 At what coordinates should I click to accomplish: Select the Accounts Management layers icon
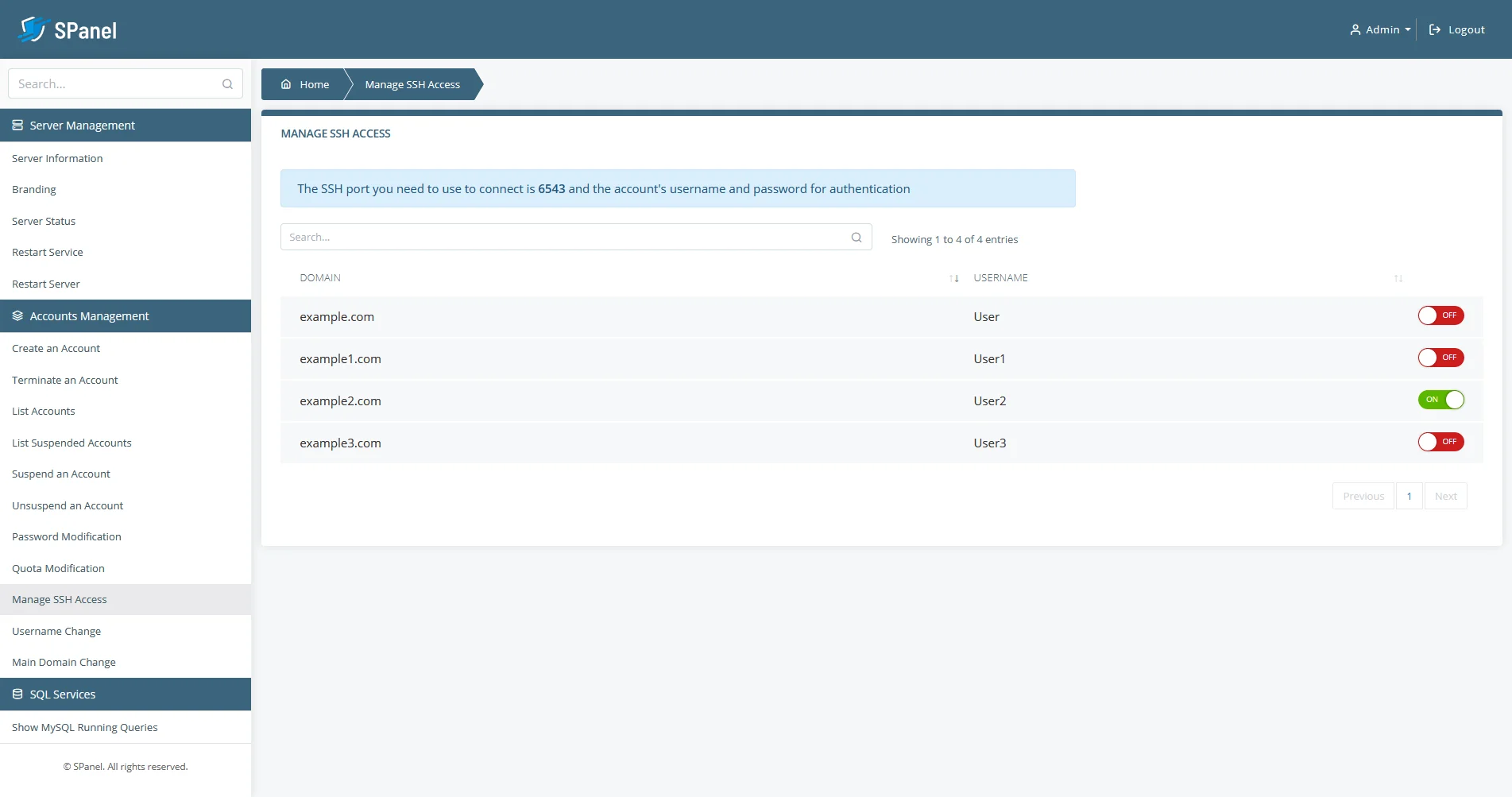[x=17, y=315]
